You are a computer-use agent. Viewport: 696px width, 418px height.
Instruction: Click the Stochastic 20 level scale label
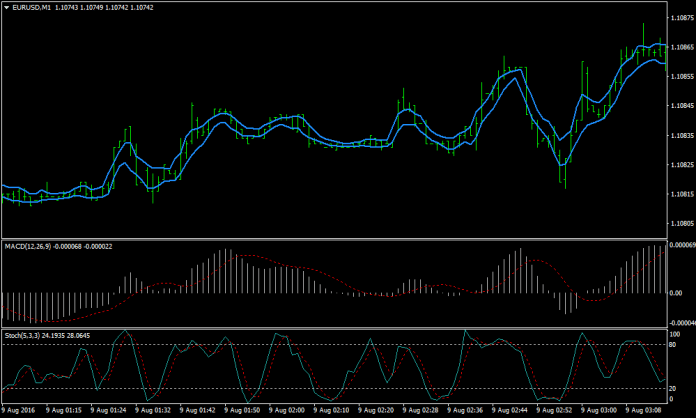coord(674,388)
